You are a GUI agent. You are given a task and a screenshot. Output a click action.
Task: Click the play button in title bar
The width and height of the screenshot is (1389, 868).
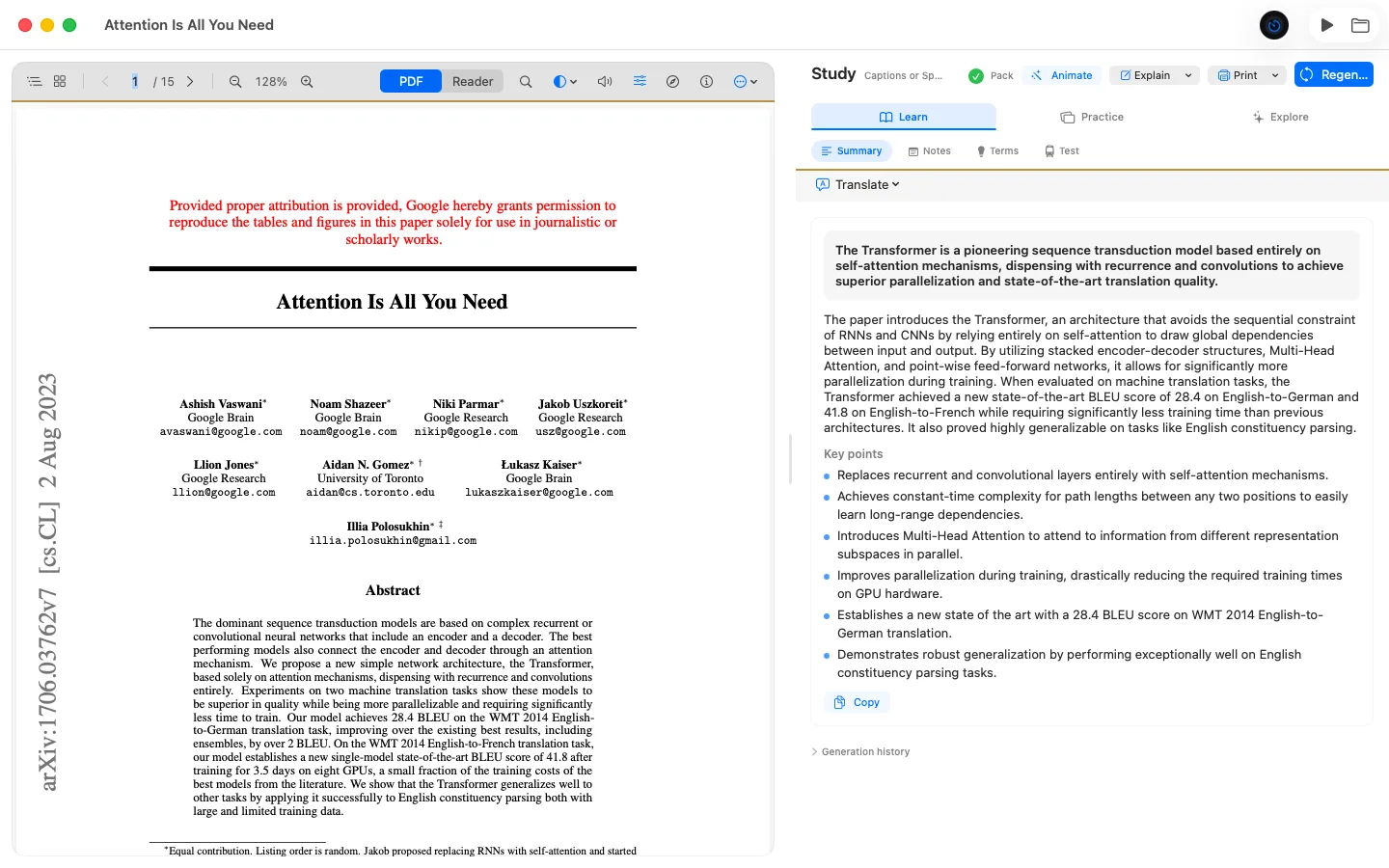pos(1327,25)
